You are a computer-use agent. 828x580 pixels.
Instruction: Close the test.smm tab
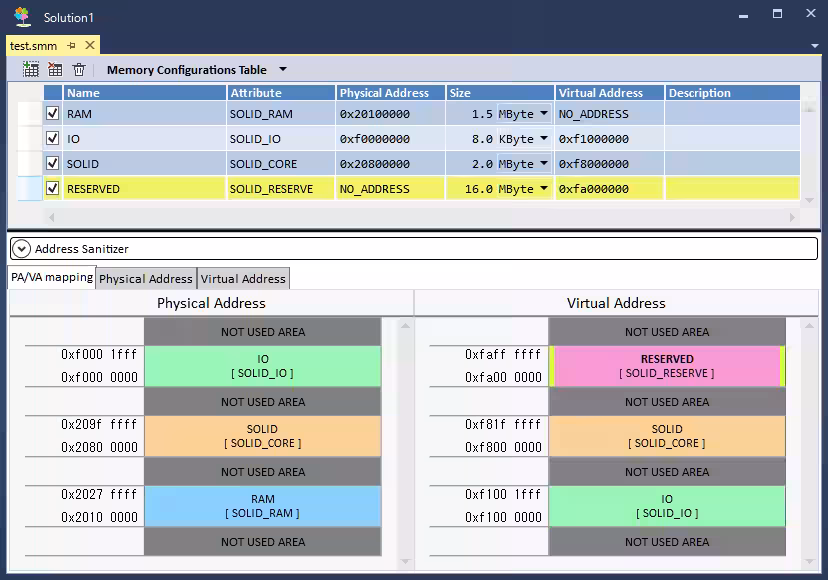[90, 46]
